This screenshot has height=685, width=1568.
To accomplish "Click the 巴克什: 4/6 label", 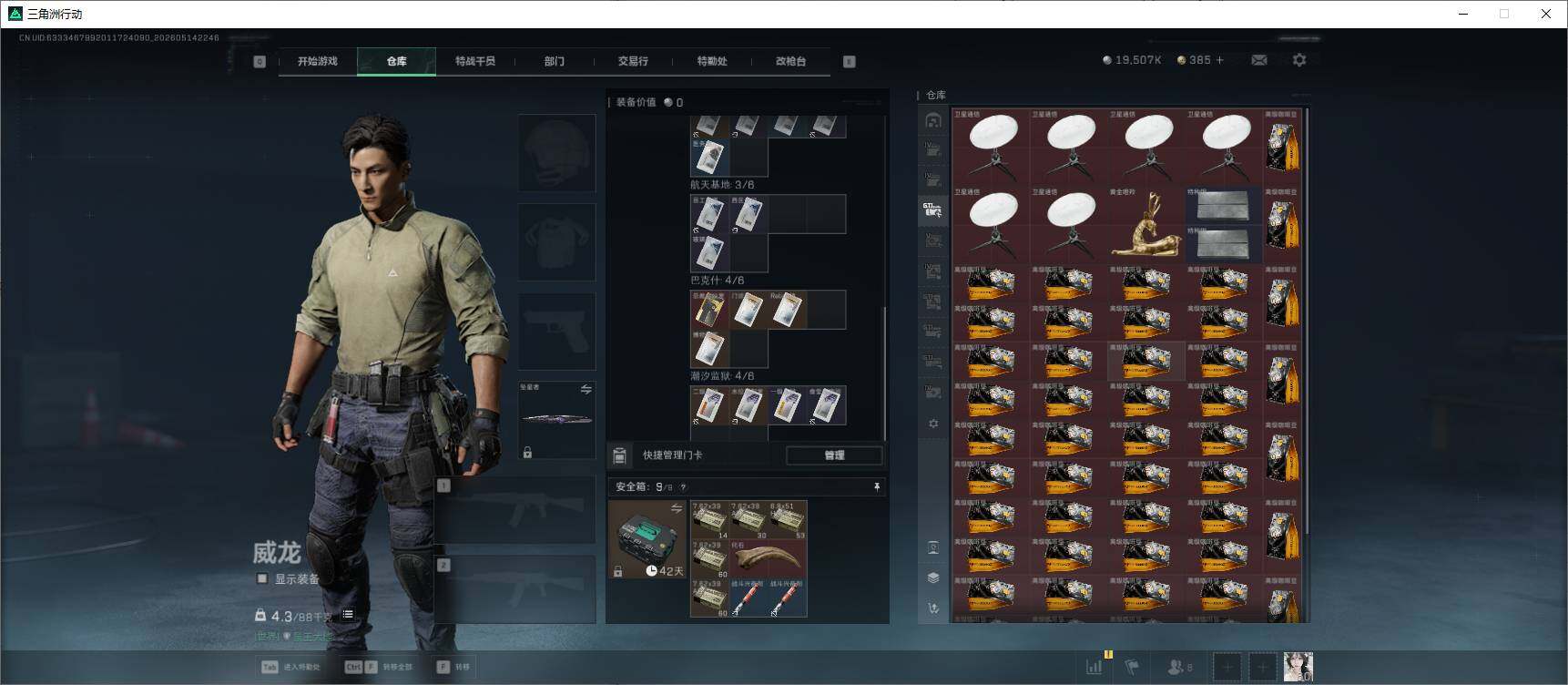I will click(717, 281).
